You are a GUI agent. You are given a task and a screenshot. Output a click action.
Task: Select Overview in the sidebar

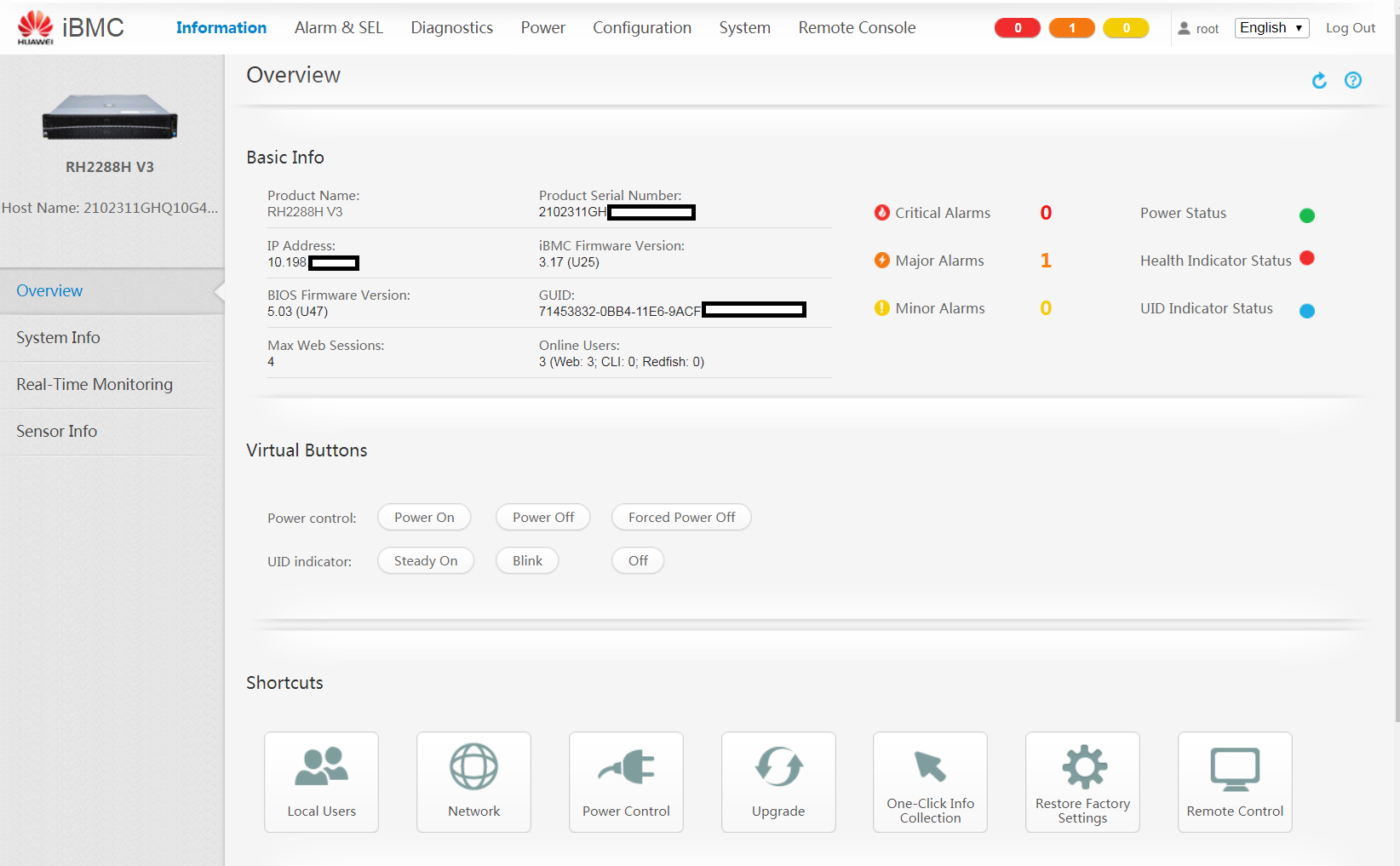click(x=112, y=291)
